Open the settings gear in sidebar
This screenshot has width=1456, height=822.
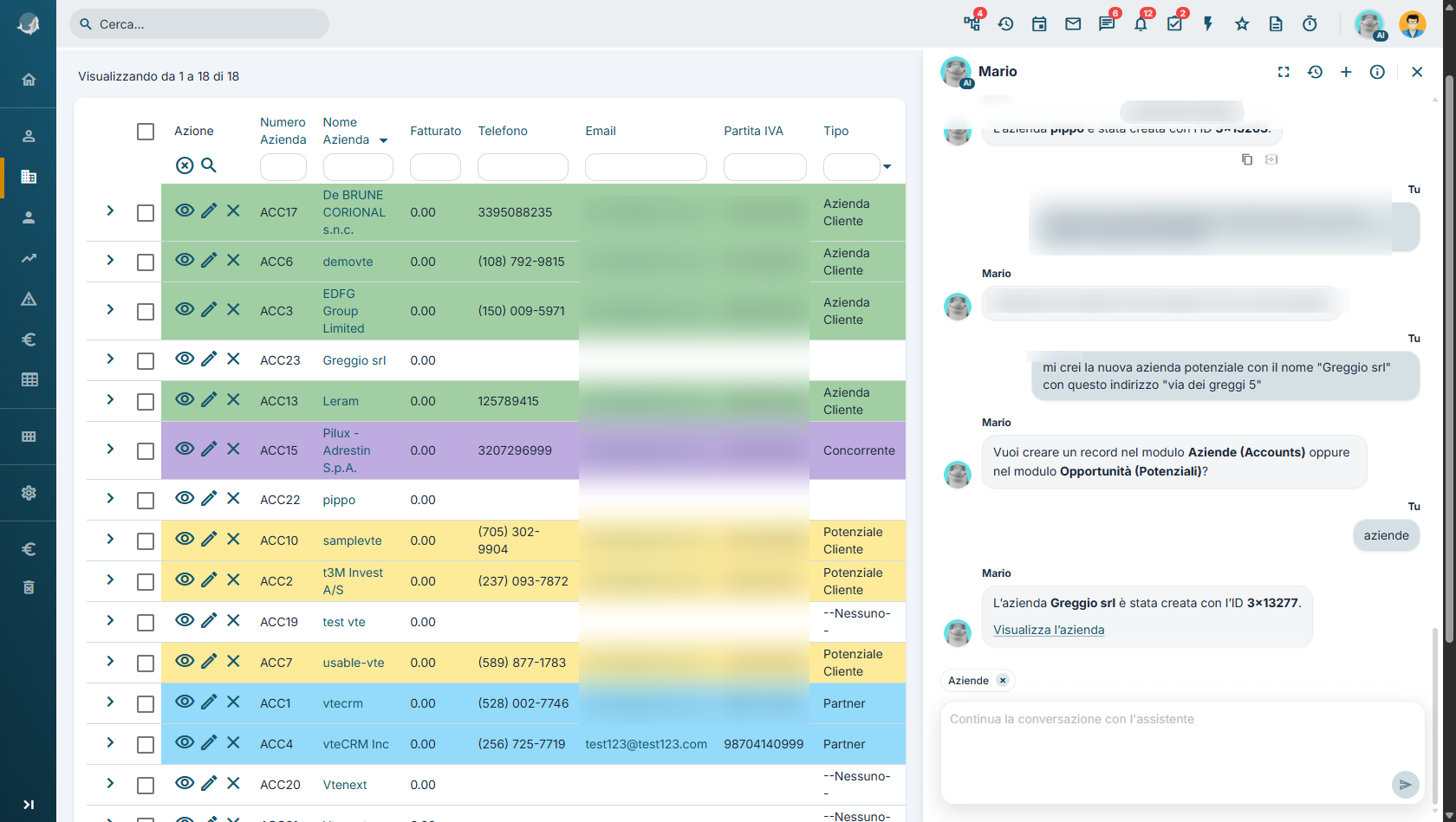click(x=29, y=493)
